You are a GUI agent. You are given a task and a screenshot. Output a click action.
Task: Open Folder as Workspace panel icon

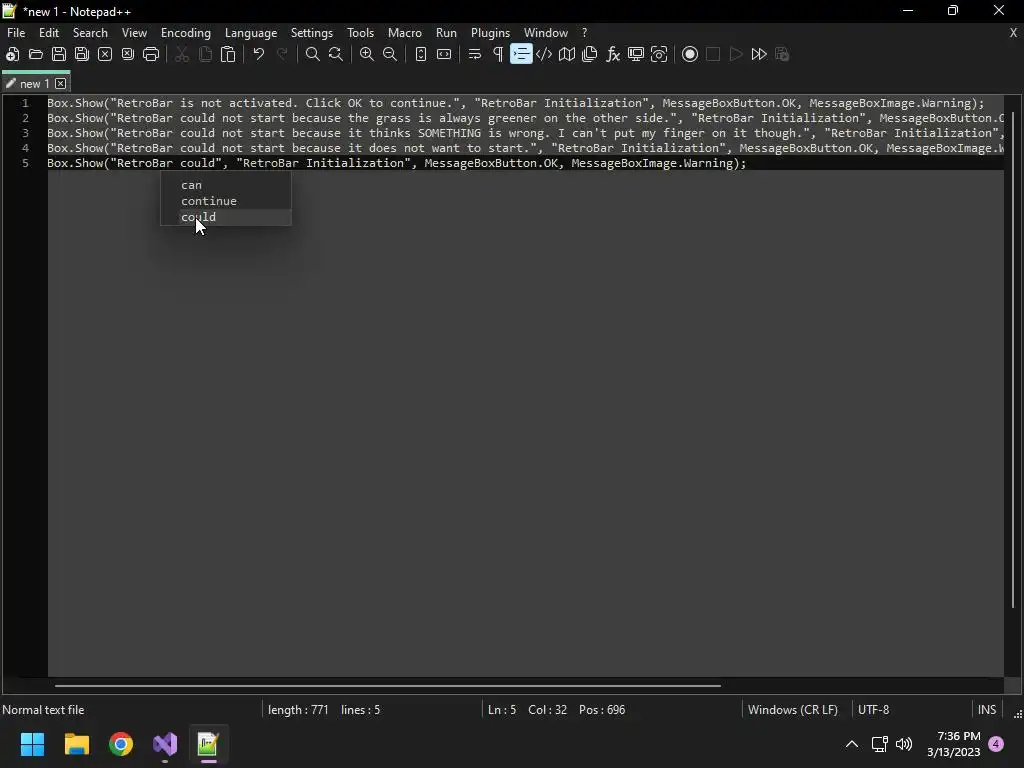pyautogui.click(x=635, y=54)
